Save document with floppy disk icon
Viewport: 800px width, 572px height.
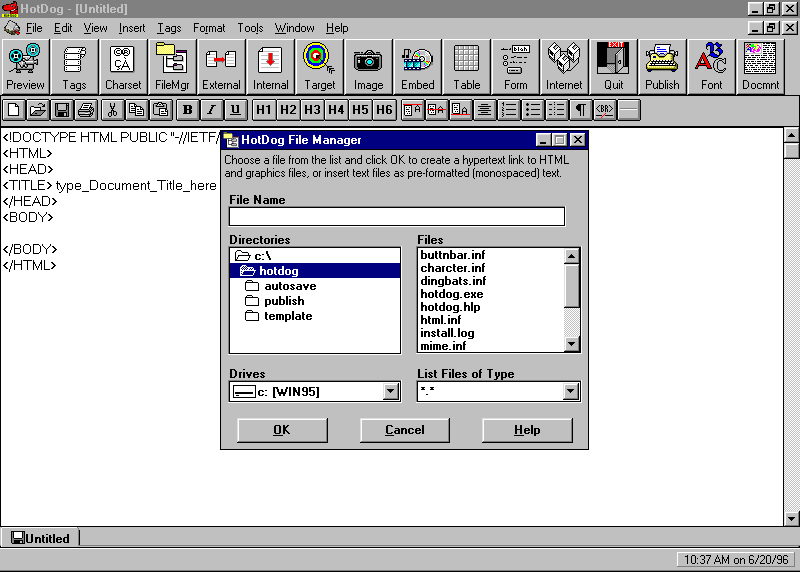pos(62,110)
